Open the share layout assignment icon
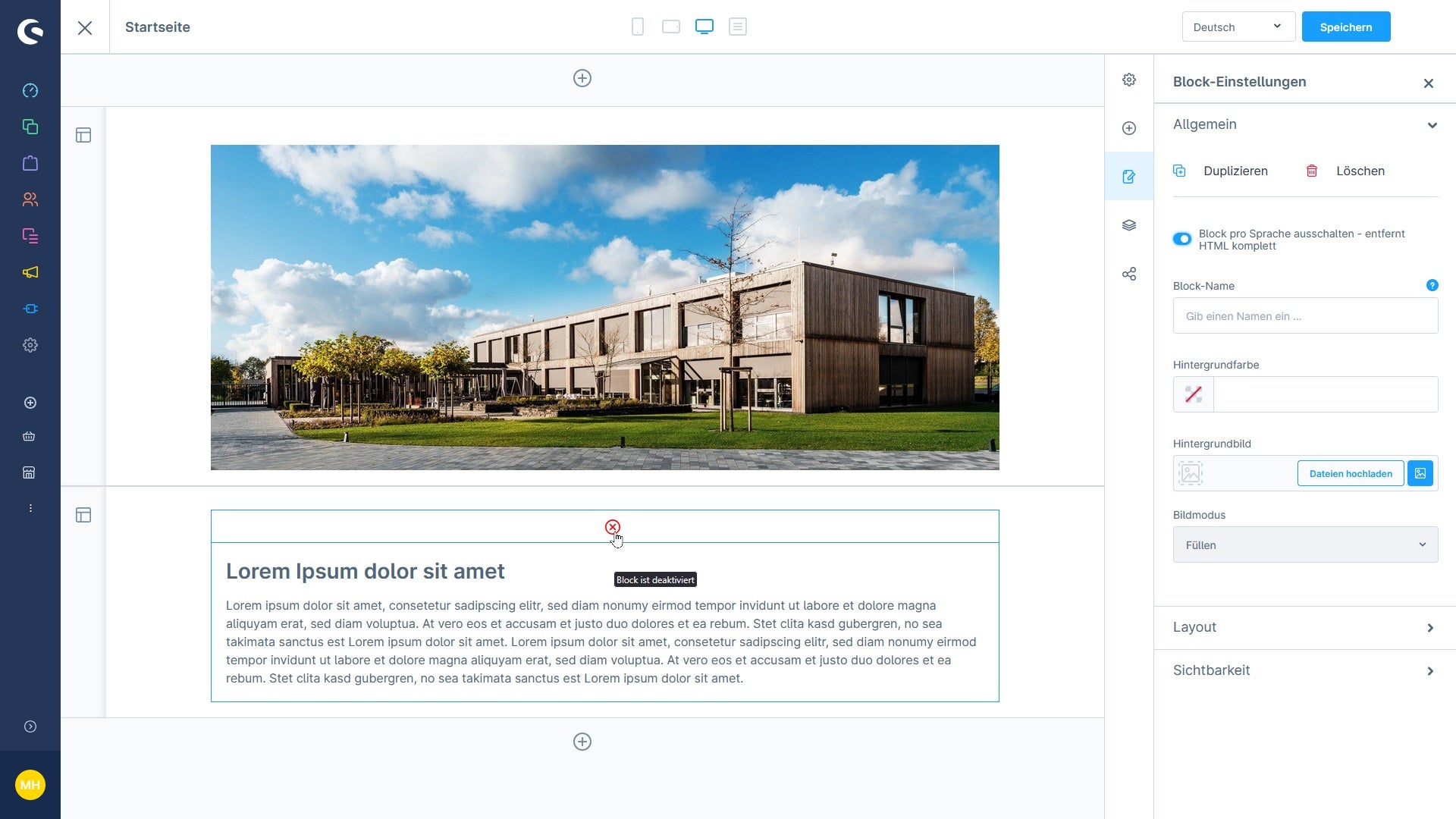Viewport: 1456px width, 819px height. 1129,274
